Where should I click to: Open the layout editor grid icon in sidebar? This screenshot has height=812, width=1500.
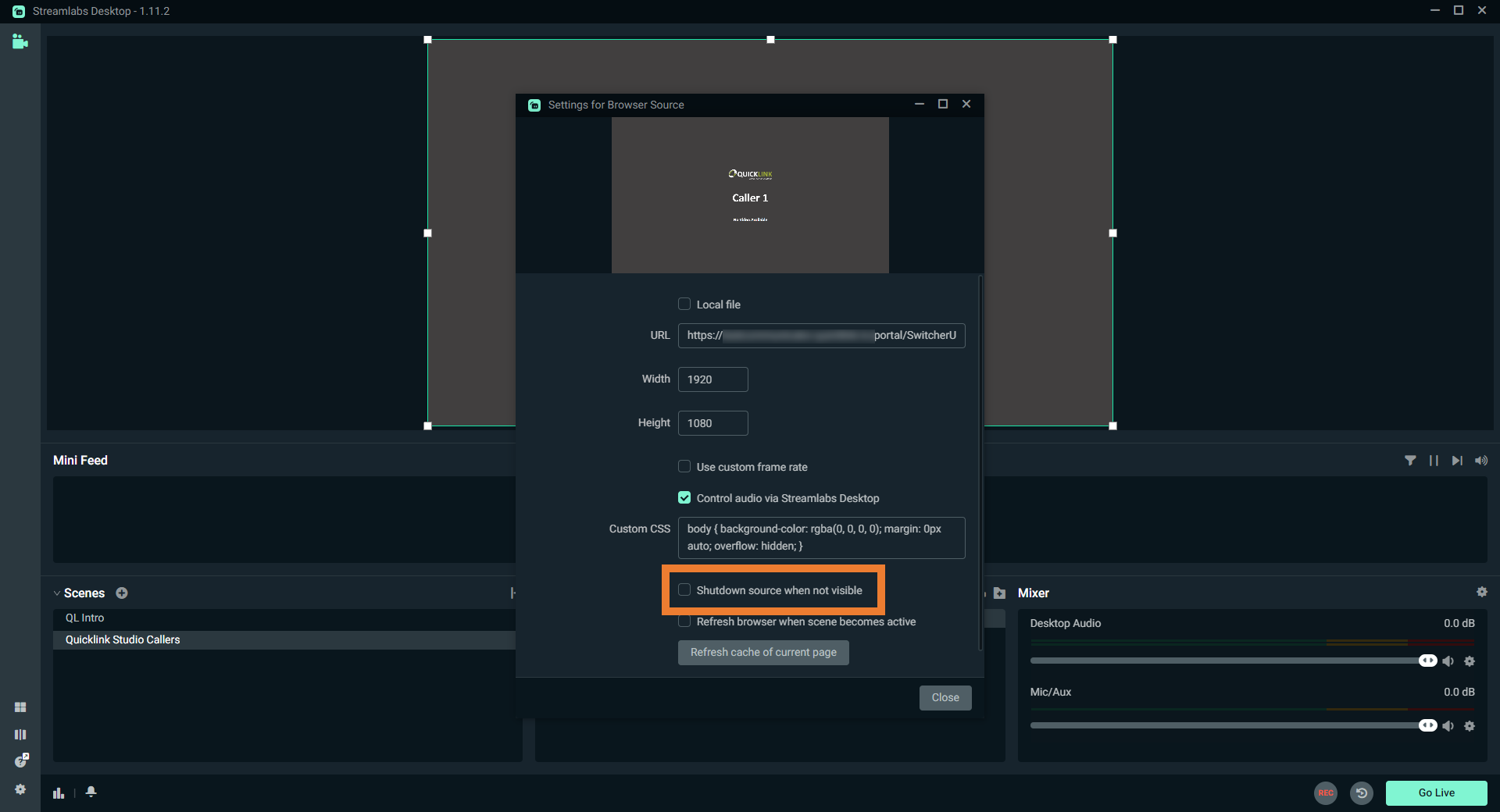pyautogui.click(x=20, y=707)
